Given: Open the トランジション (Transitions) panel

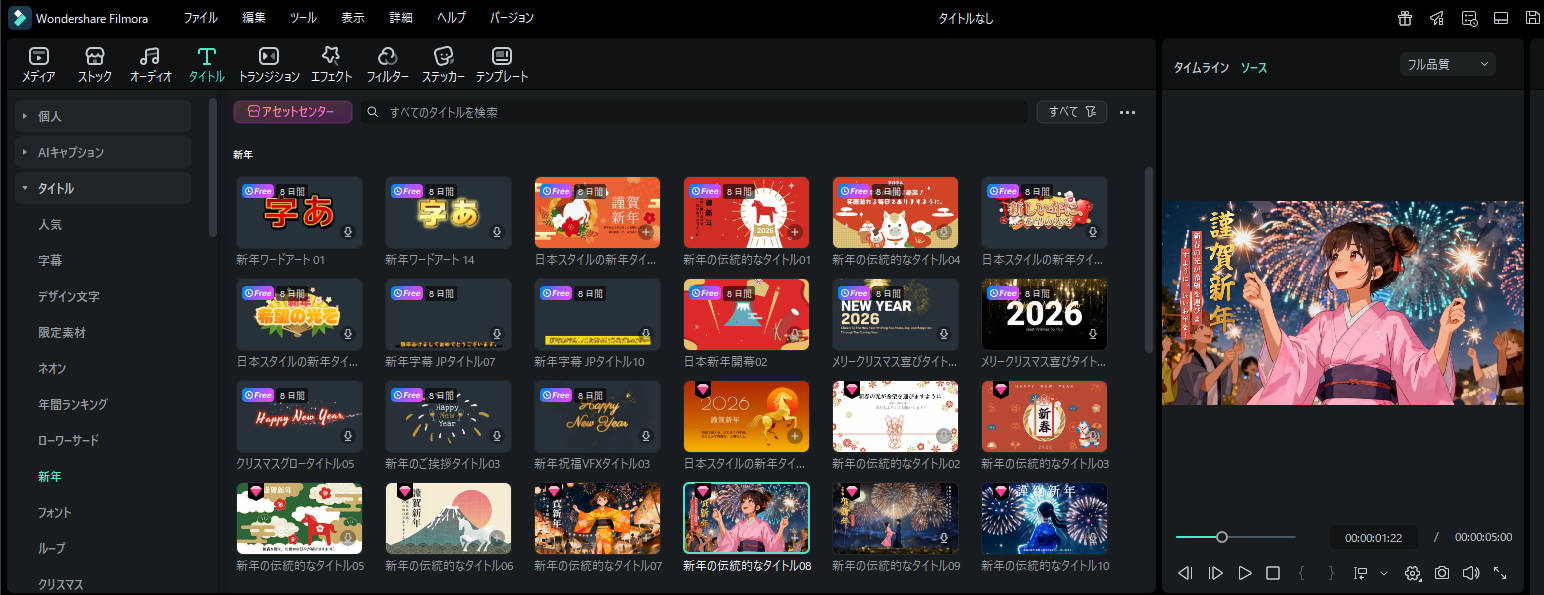Looking at the screenshot, I should tap(268, 65).
